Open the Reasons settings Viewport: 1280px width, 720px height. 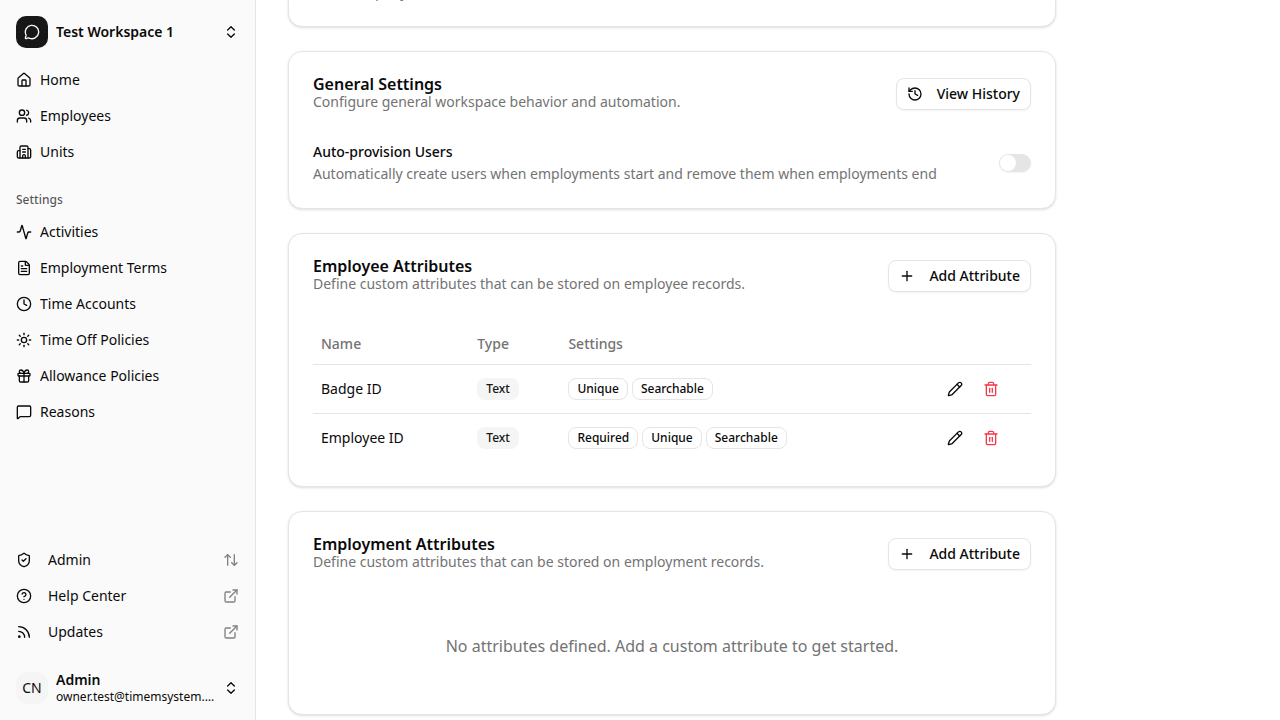(67, 412)
